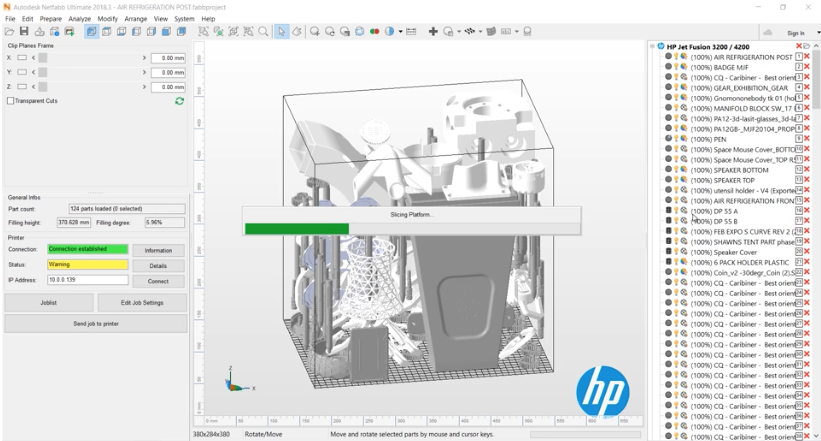This screenshot has width=821, height=441.
Task: Open the File menu
Action: pos(10,18)
